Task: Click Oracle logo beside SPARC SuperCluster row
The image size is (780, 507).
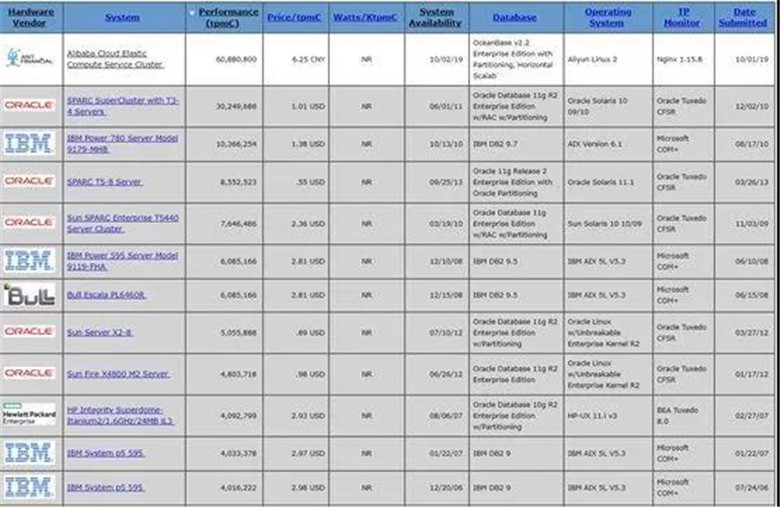Action: [x=30, y=104]
